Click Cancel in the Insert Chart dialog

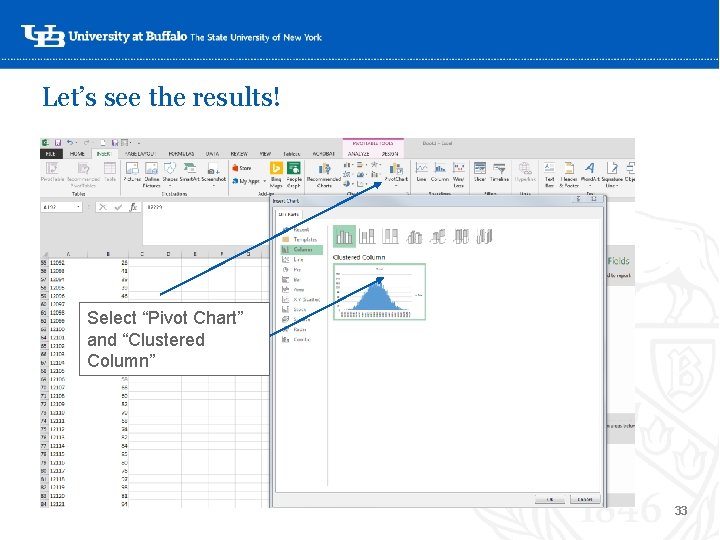[x=585, y=499]
